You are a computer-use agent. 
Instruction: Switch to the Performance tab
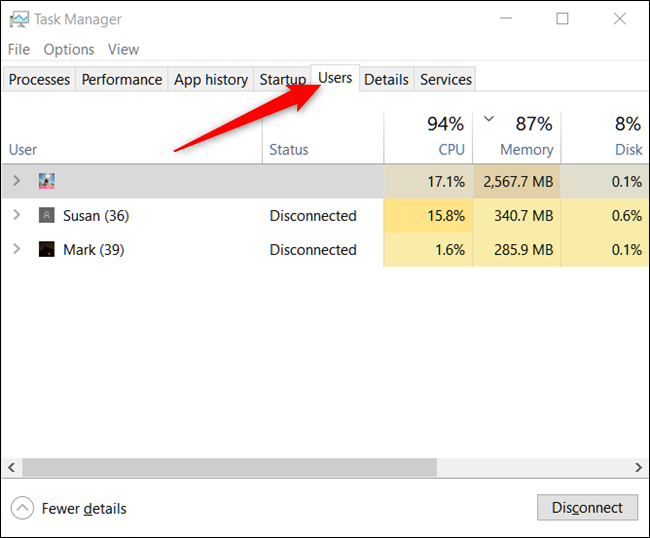coord(121,79)
